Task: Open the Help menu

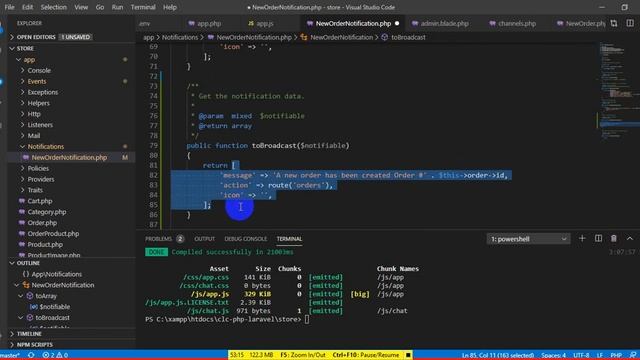Action: (x=170, y=7)
